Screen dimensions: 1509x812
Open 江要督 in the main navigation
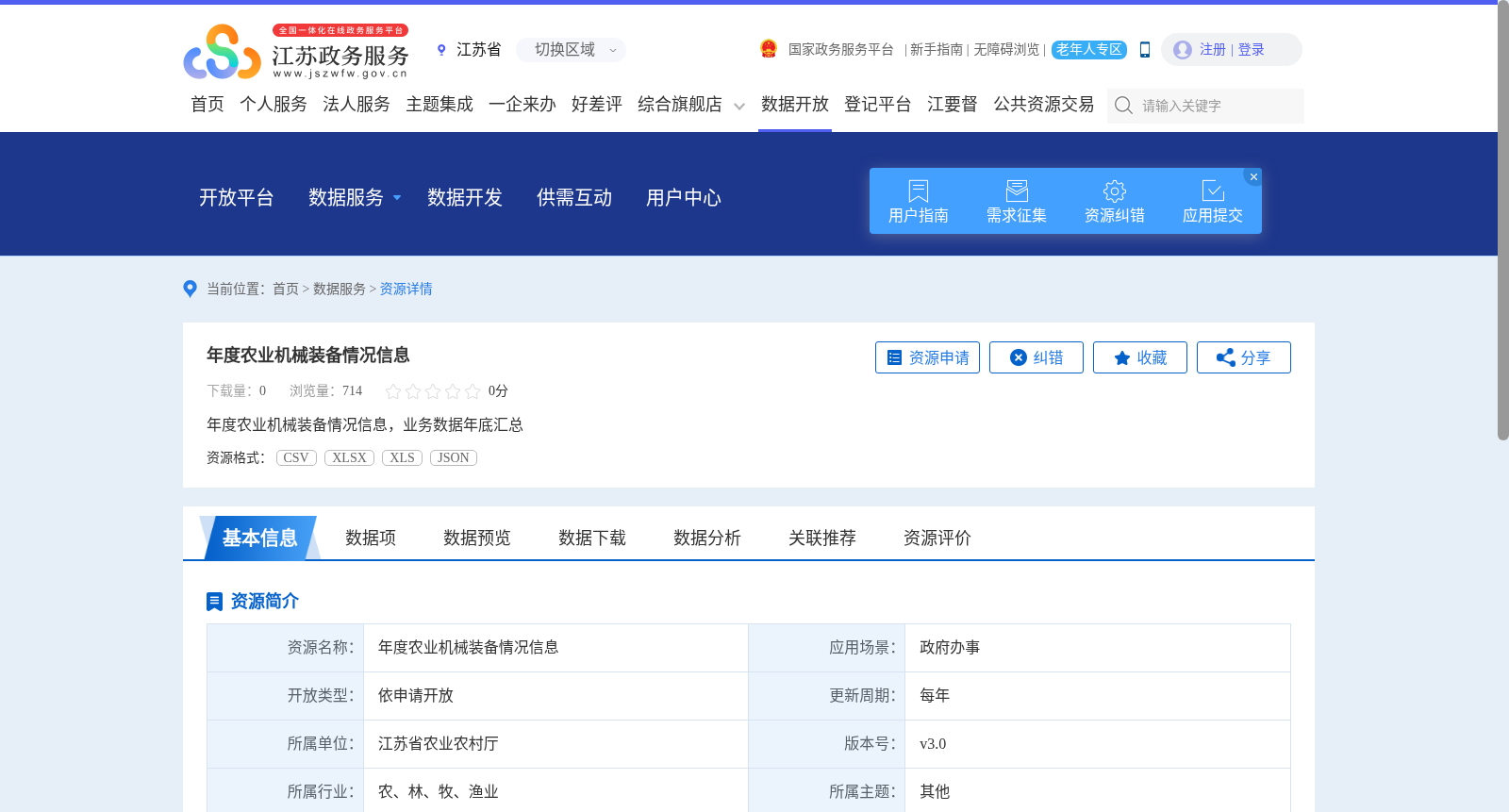point(953,105)
